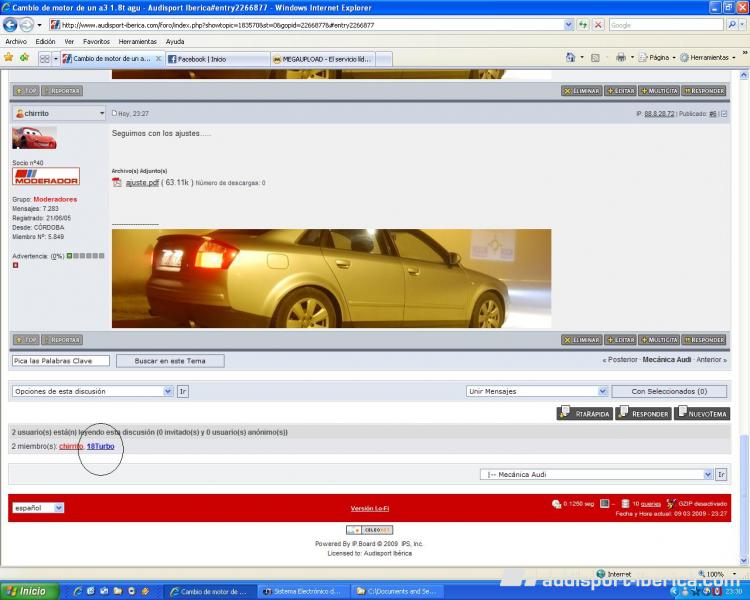Stop loading with the red X icon

[598, 25]
